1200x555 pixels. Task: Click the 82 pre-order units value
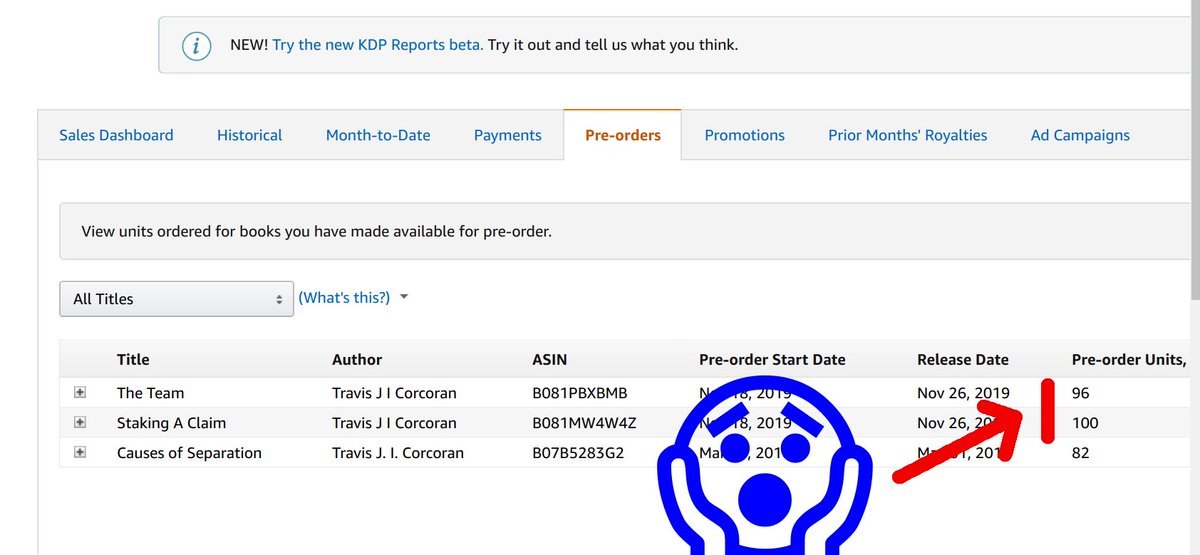click(1081, 453)
